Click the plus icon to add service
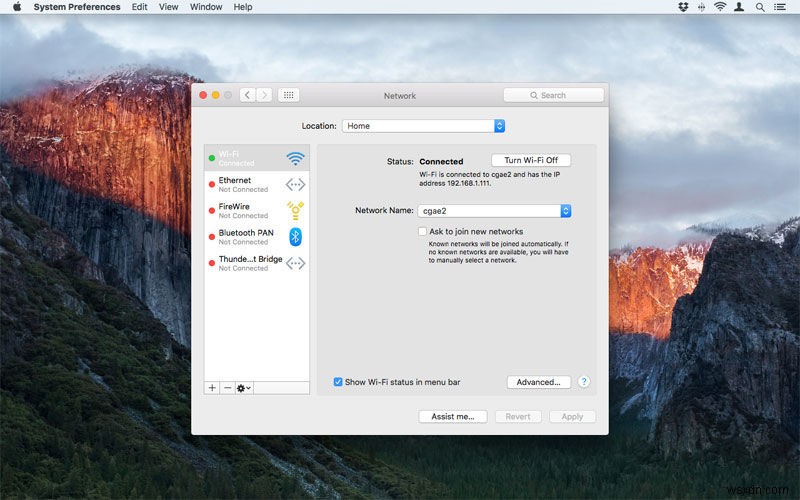 point(212,387)
